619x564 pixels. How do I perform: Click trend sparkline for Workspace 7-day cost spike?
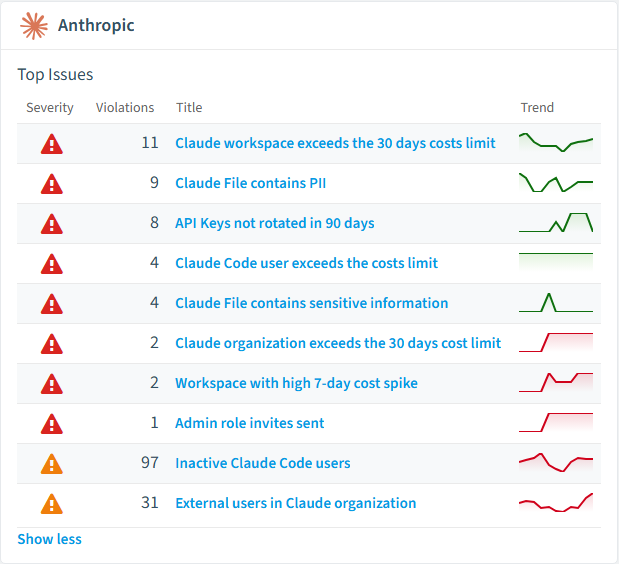click(556, 383)
